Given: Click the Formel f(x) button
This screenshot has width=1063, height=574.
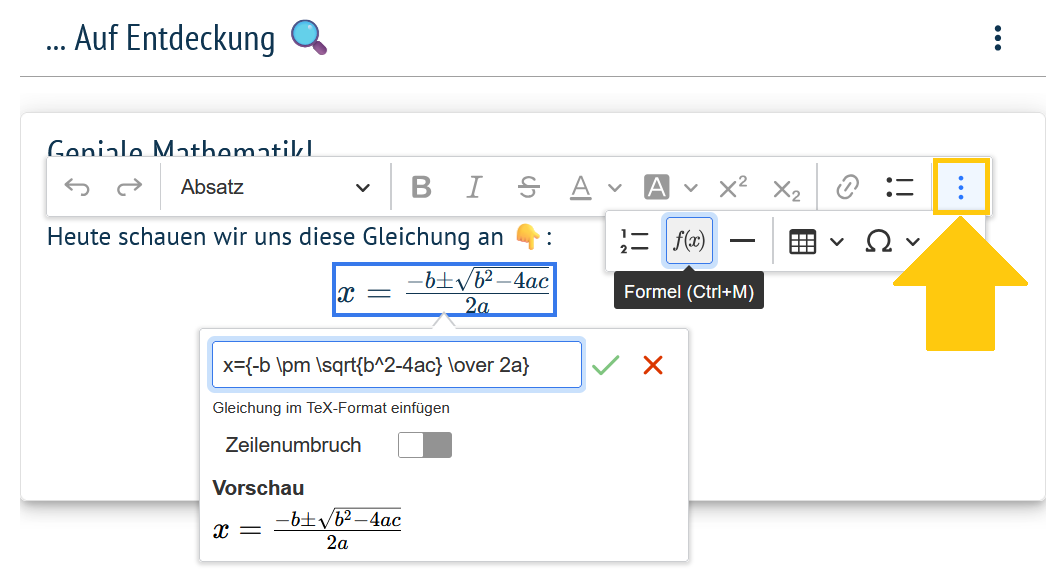Looking at the screenshot, I should point(689,241).
